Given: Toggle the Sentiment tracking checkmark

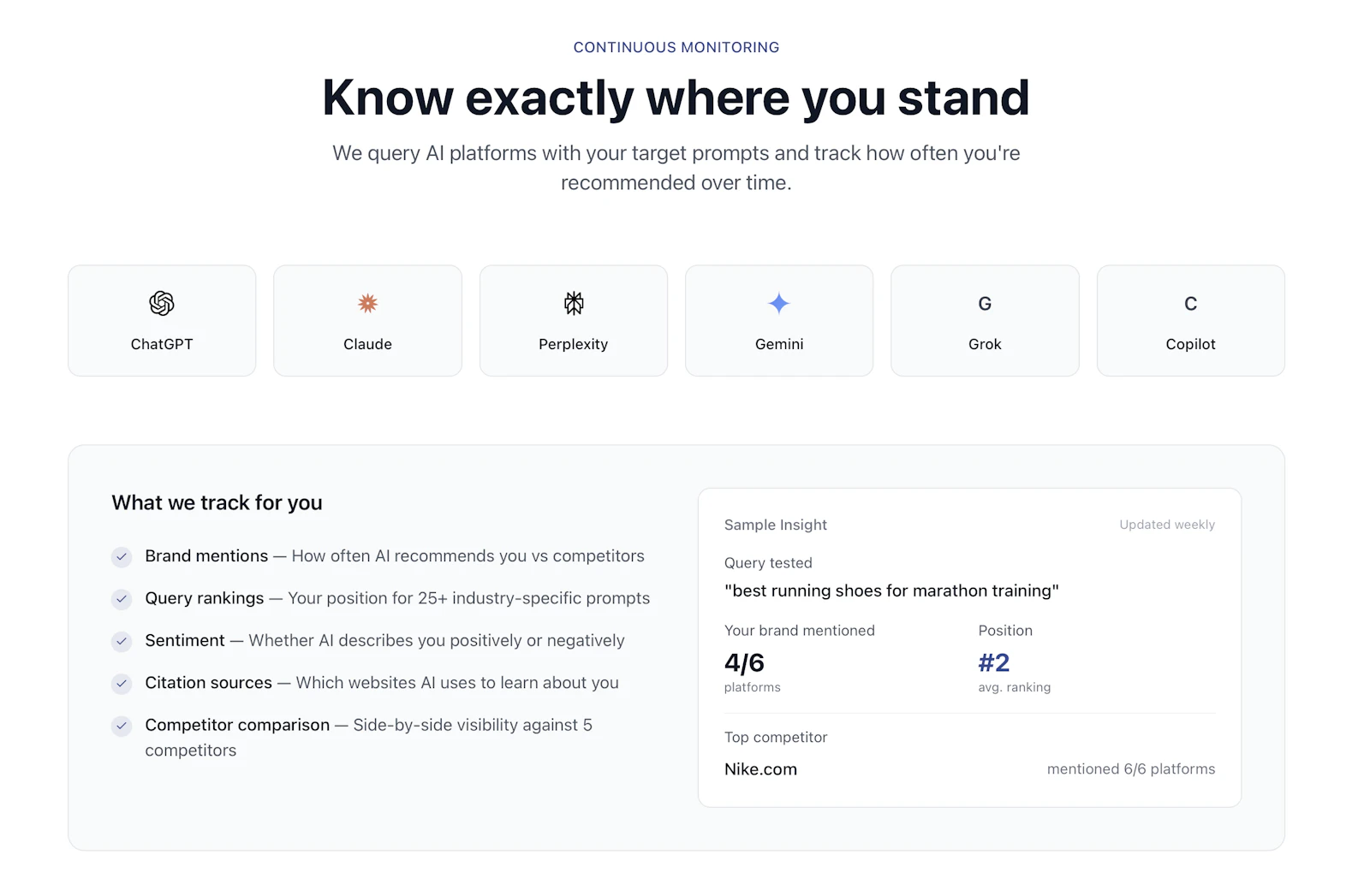Looking at the screenshot, I should tap(122, 641).
